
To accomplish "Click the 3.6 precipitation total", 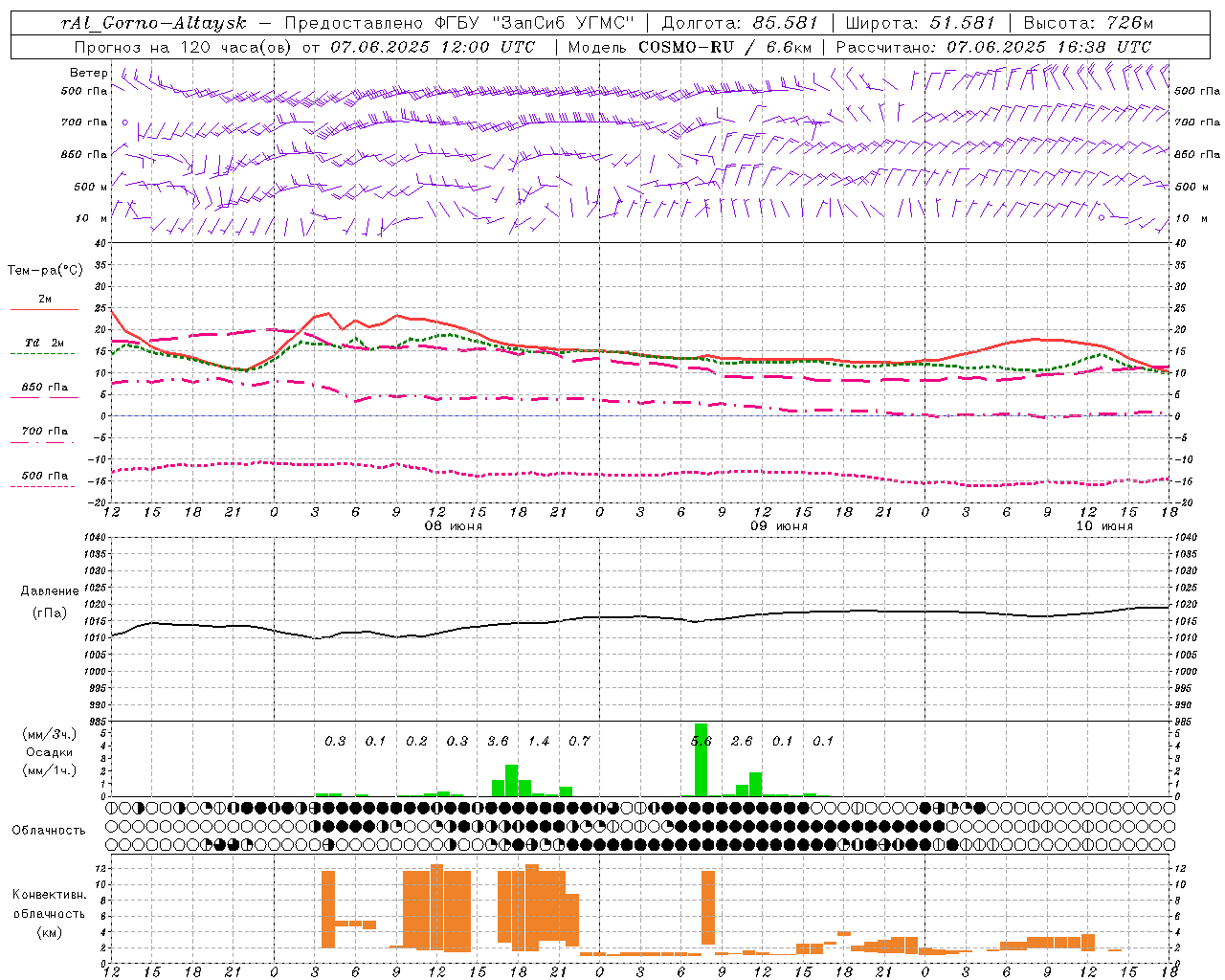I will pyautogui.click(x=498, y=741).
